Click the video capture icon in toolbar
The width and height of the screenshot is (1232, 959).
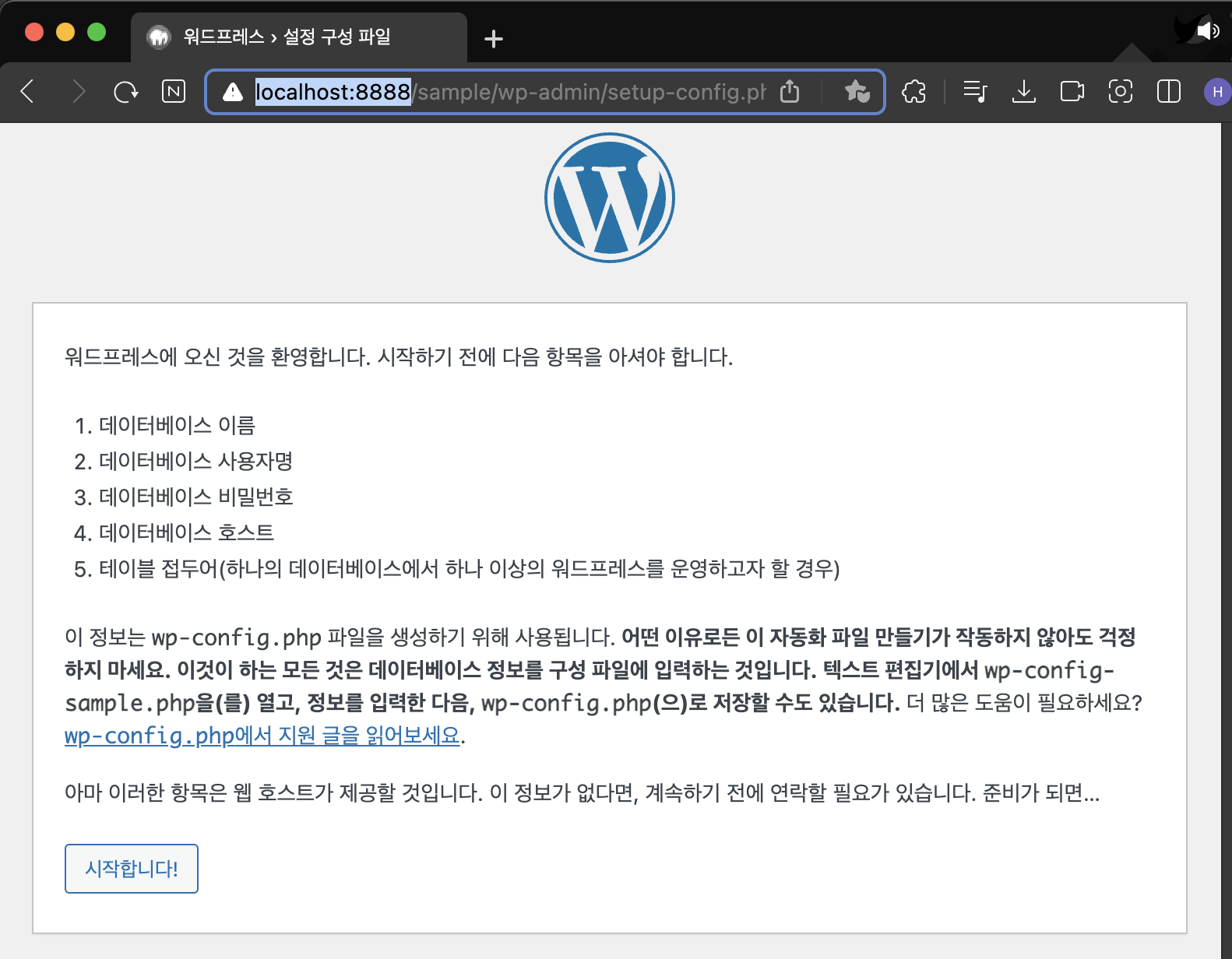click(1072, 92)
